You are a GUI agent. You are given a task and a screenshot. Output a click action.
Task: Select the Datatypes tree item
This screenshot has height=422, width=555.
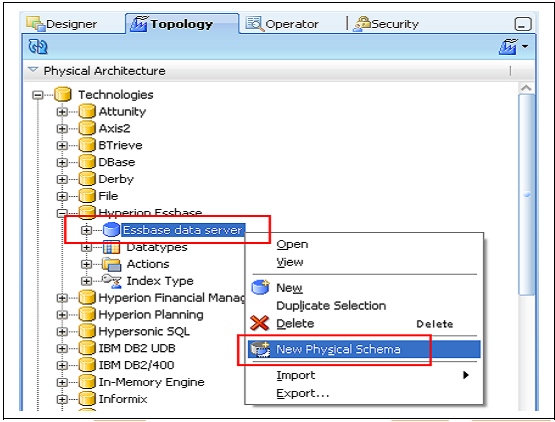(157, 247)
